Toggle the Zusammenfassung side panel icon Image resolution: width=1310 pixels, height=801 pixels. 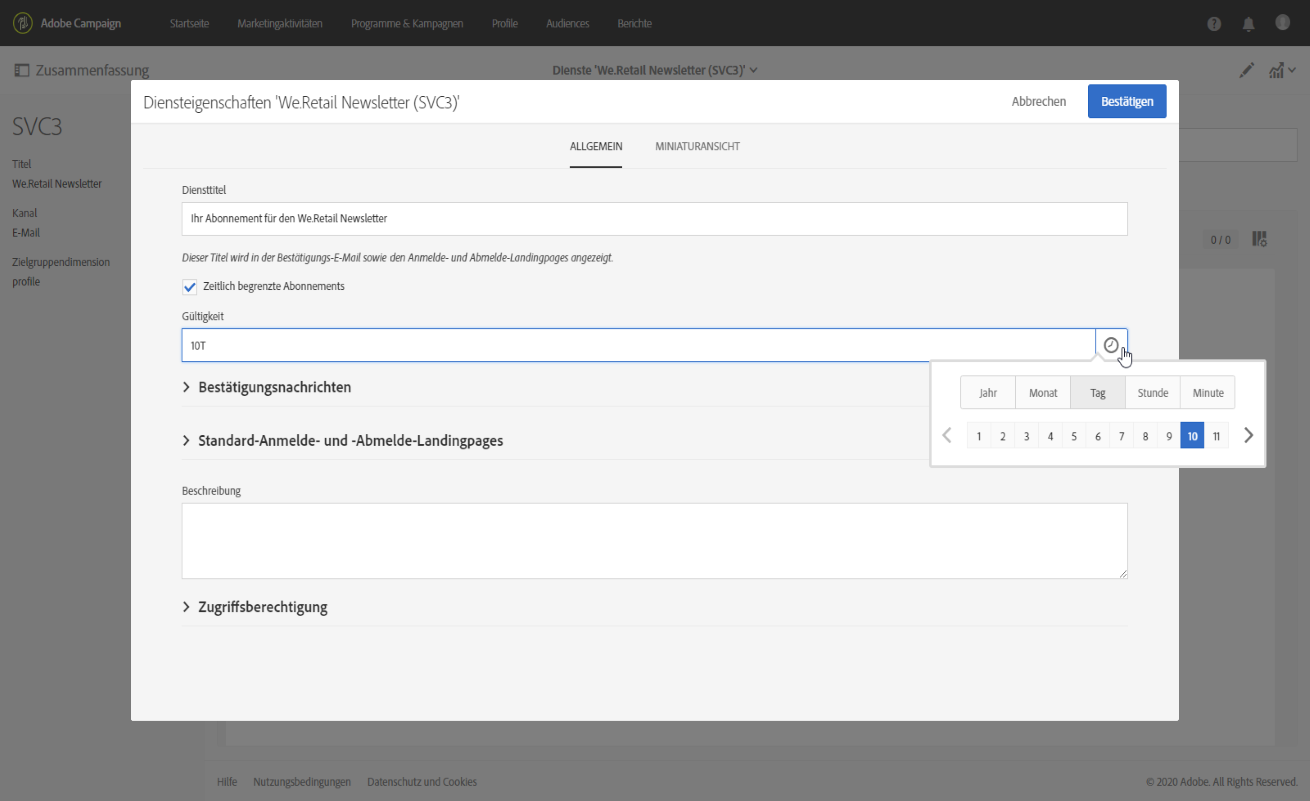[x=21, y=70]
